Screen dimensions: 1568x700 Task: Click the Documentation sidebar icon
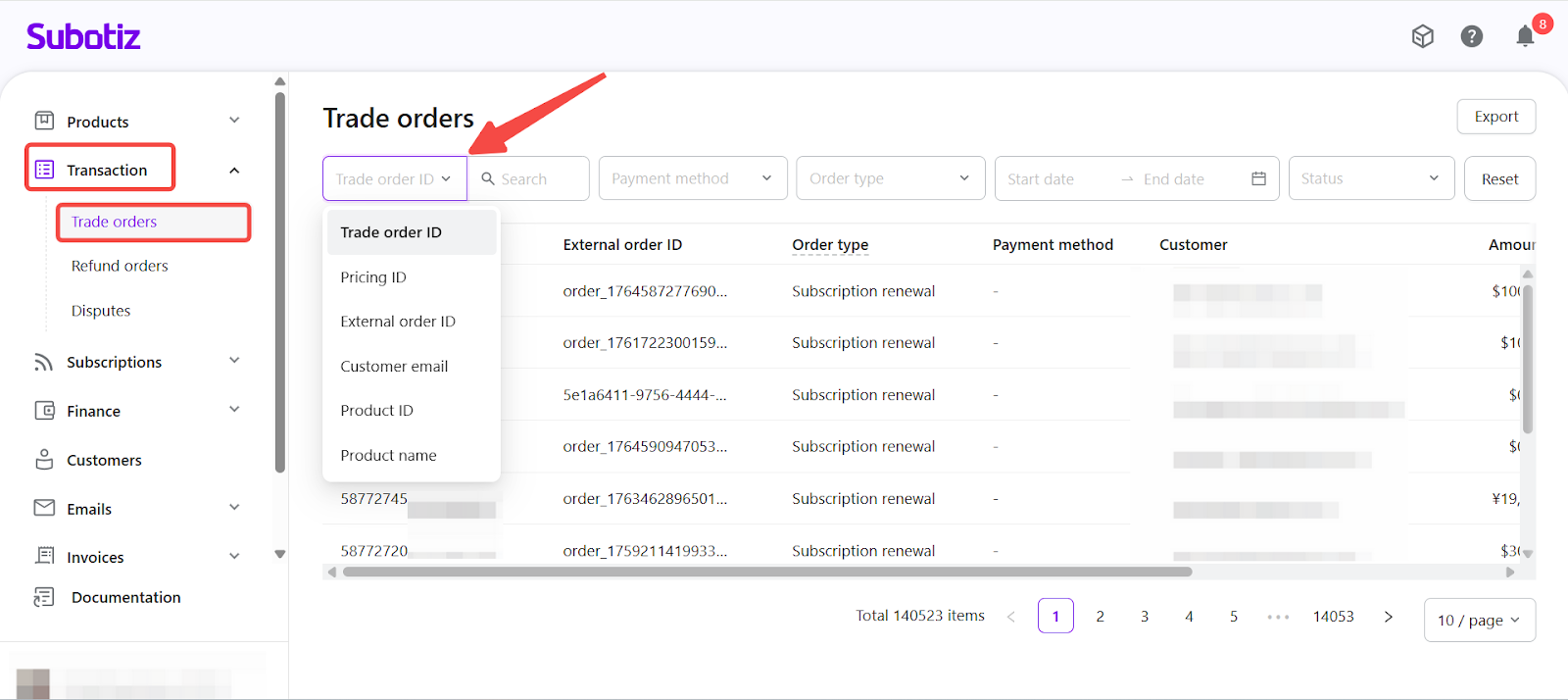44,597
